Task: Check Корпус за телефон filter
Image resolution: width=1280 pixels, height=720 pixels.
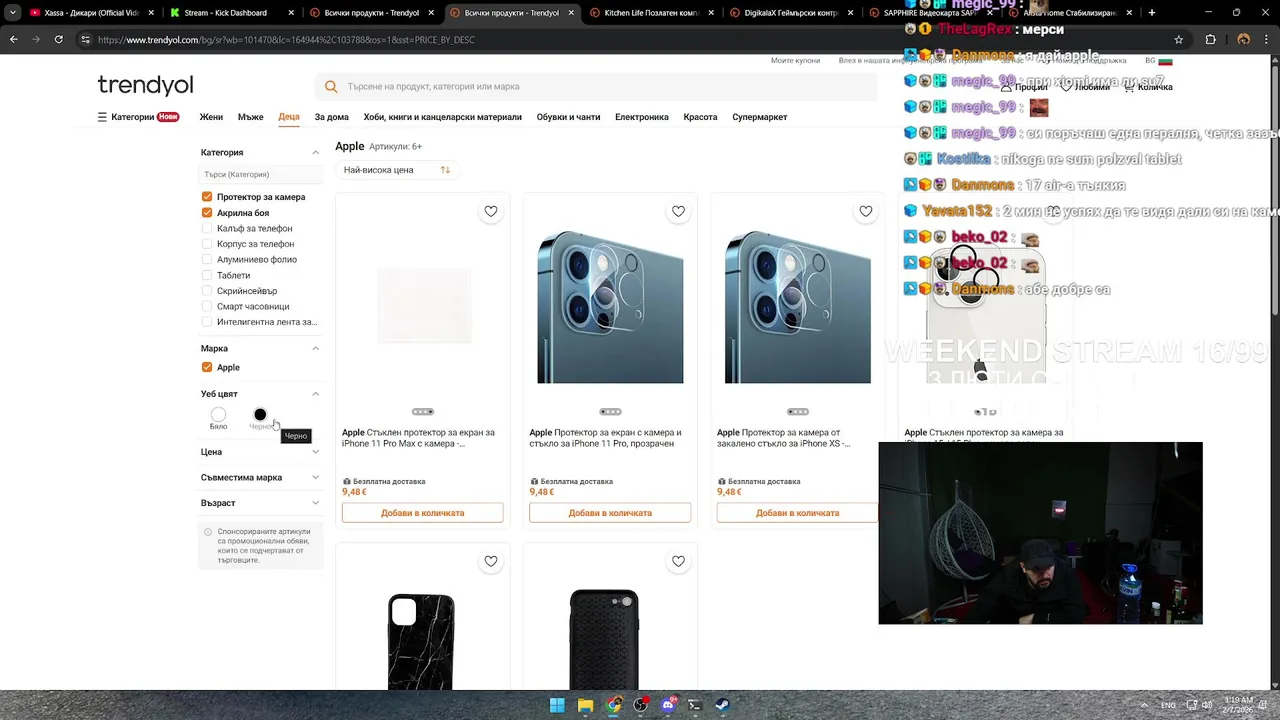Action: click(207, 244)
